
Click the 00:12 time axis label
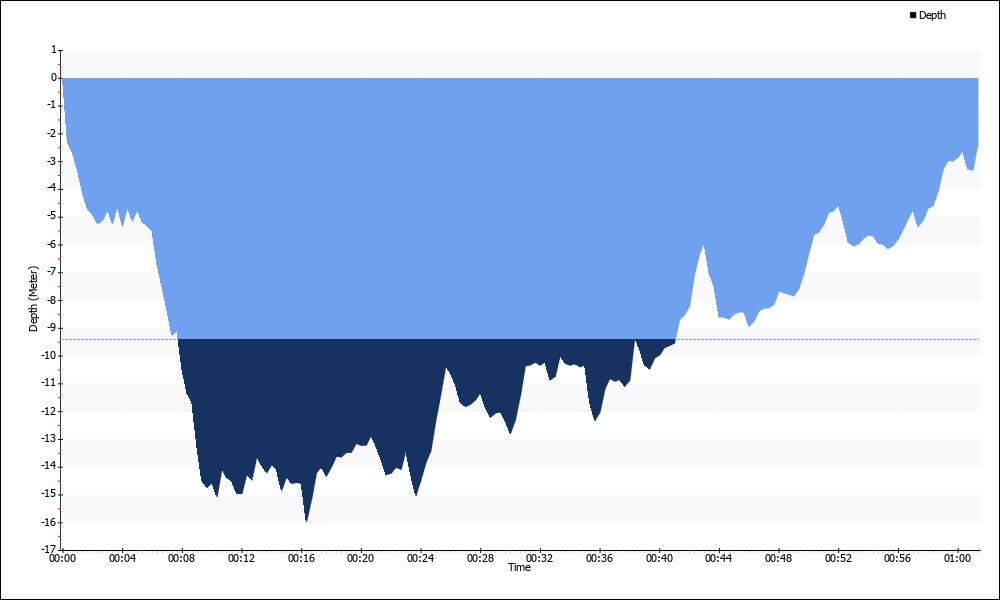pos(241,558)
